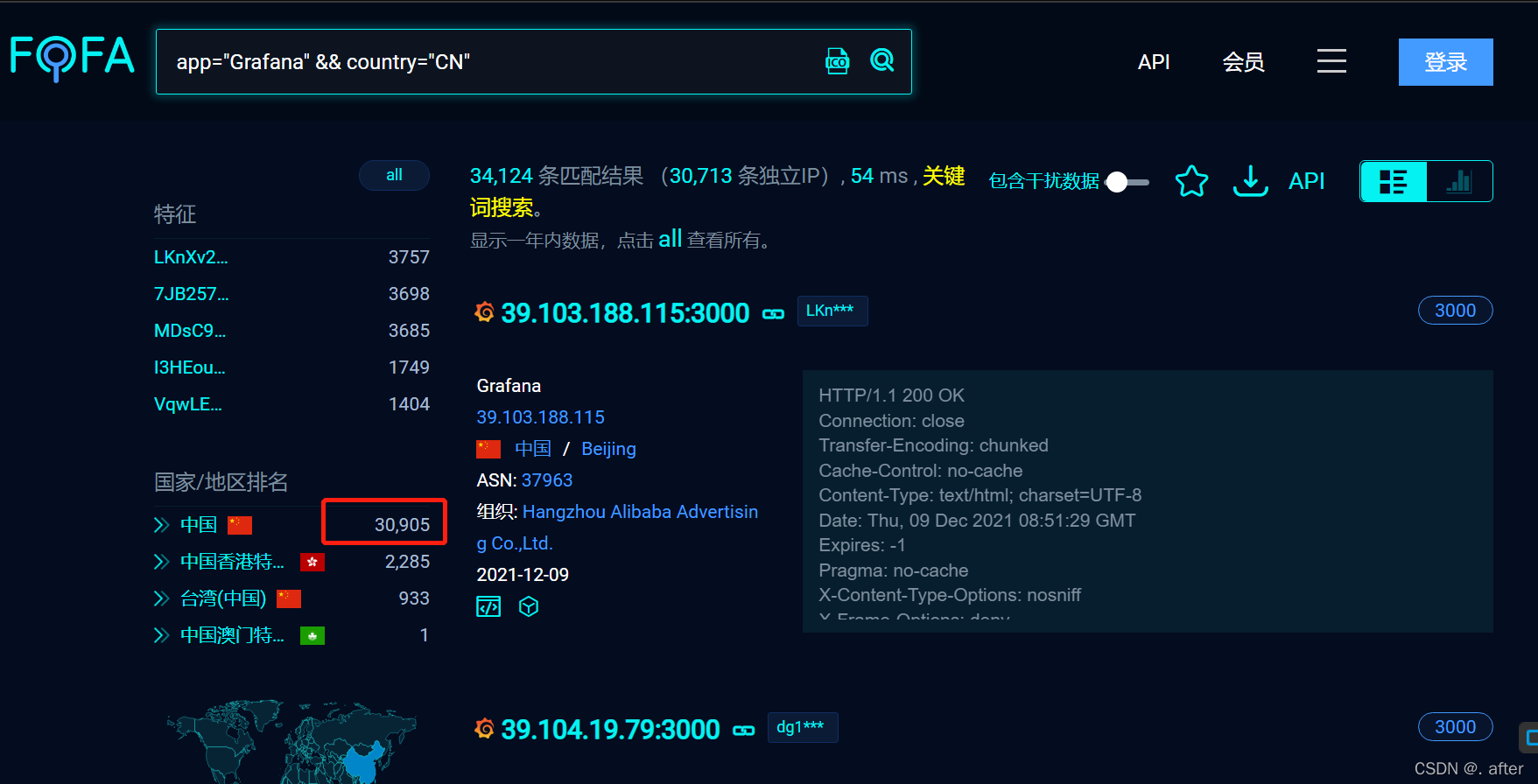This screenshot has height=784, width=1538.
Task: Click the 3757 count beside LKnXv2...
Action: (x=409, y=257)
